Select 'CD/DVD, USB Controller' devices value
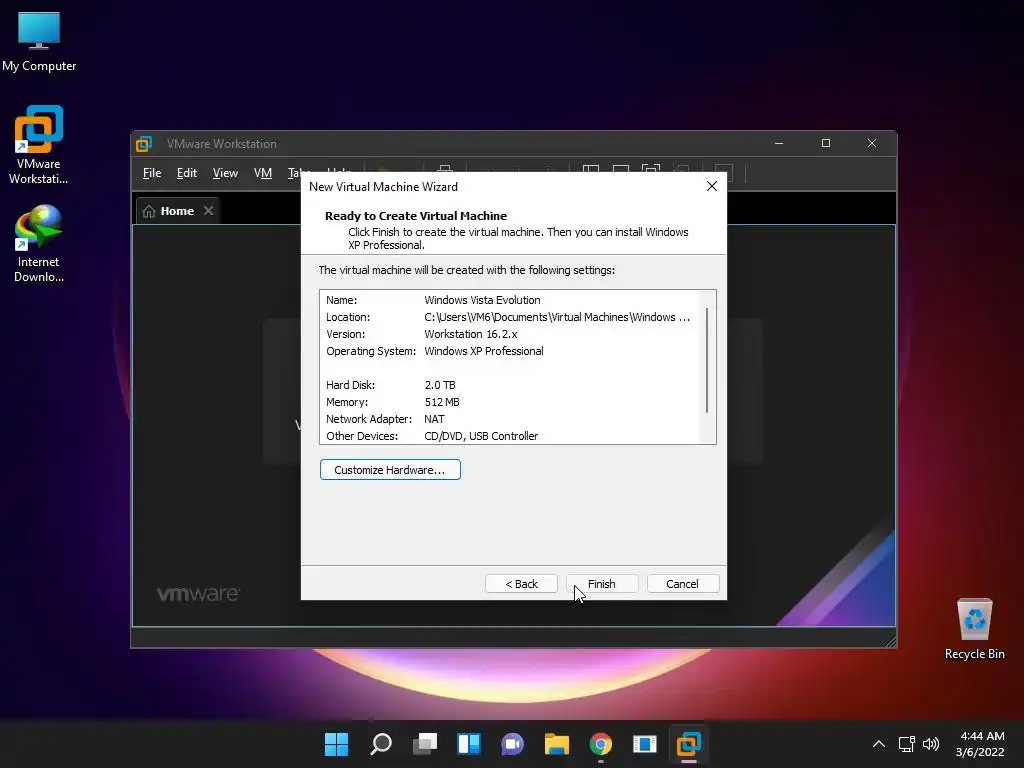The image size is (1024, 768). click(x=481, y=436)
